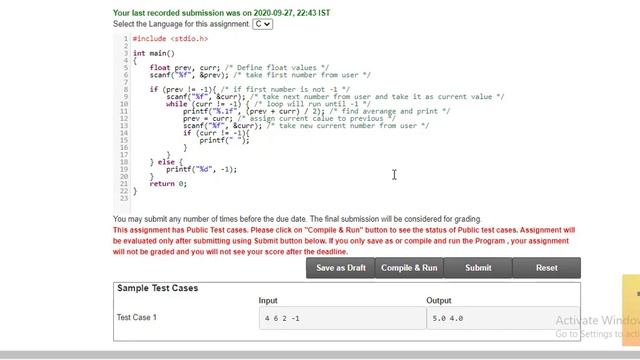640x360 pixels.
Task: Click the Save as Draft button
Action: tap(340, 268)
